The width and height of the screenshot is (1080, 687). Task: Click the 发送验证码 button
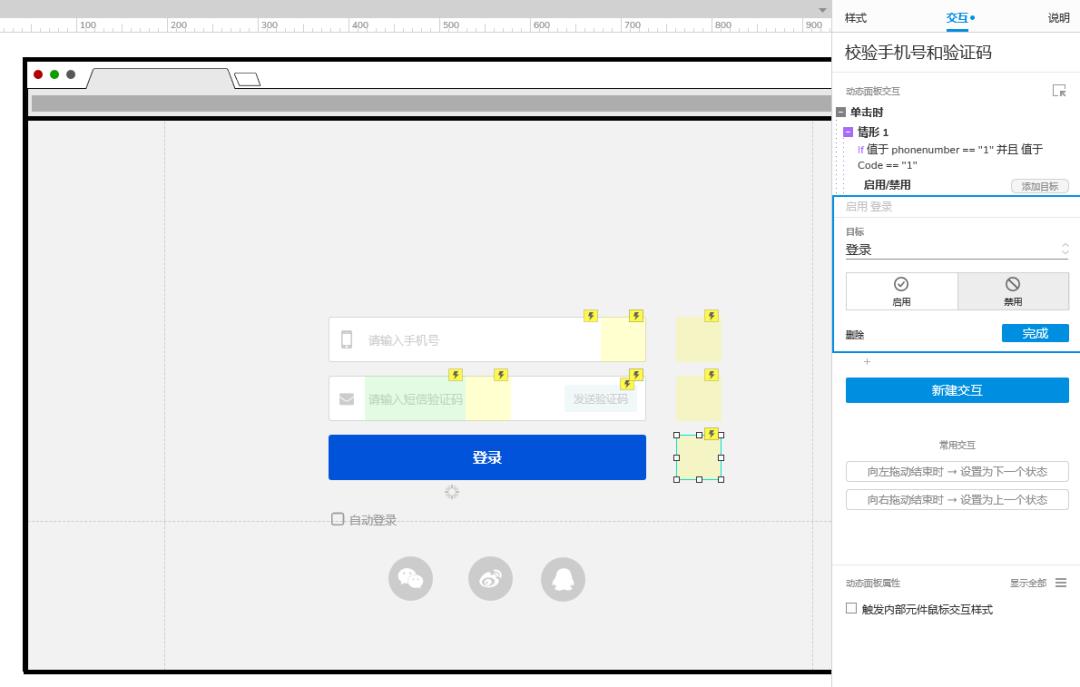point(600,399)
